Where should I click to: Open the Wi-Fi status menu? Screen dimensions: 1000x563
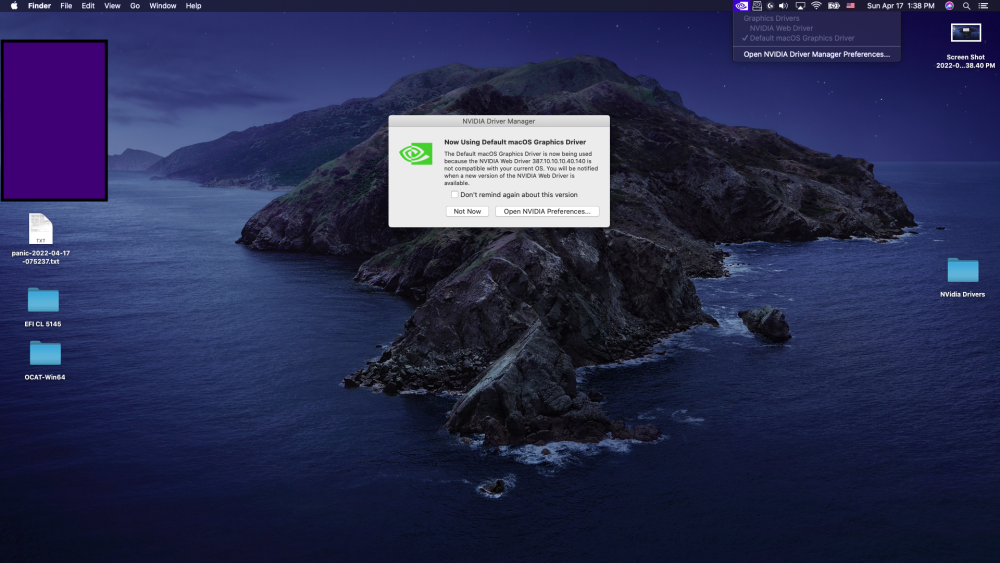816,6
